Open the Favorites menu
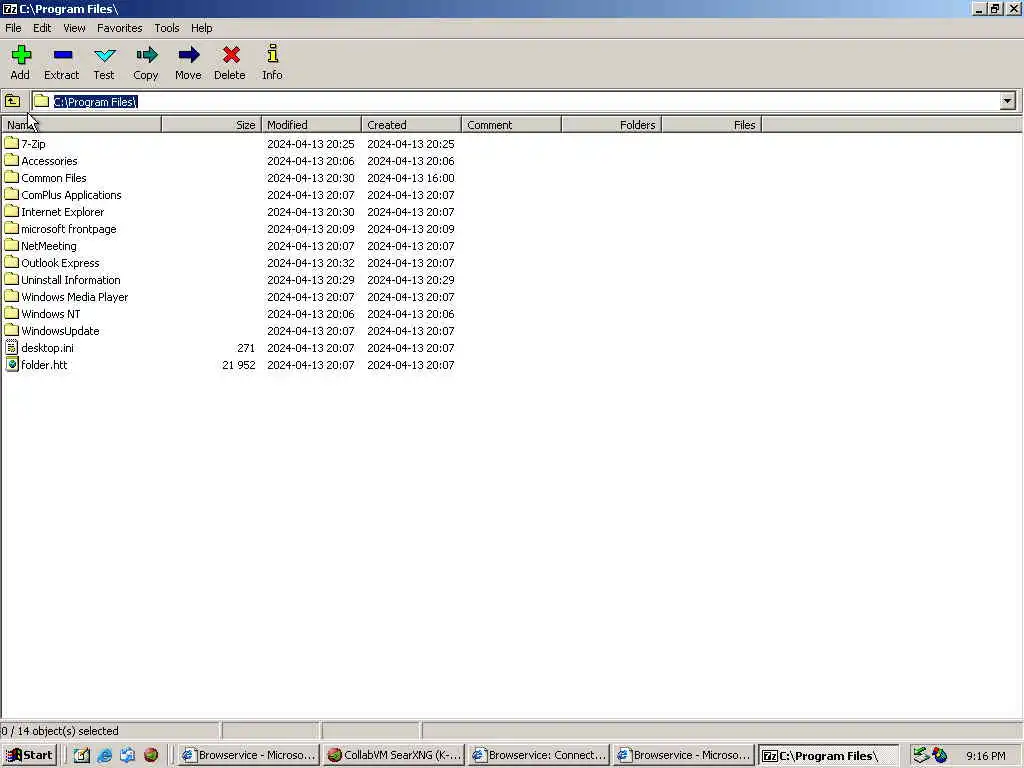1024x768 pixels. [120, 28]
